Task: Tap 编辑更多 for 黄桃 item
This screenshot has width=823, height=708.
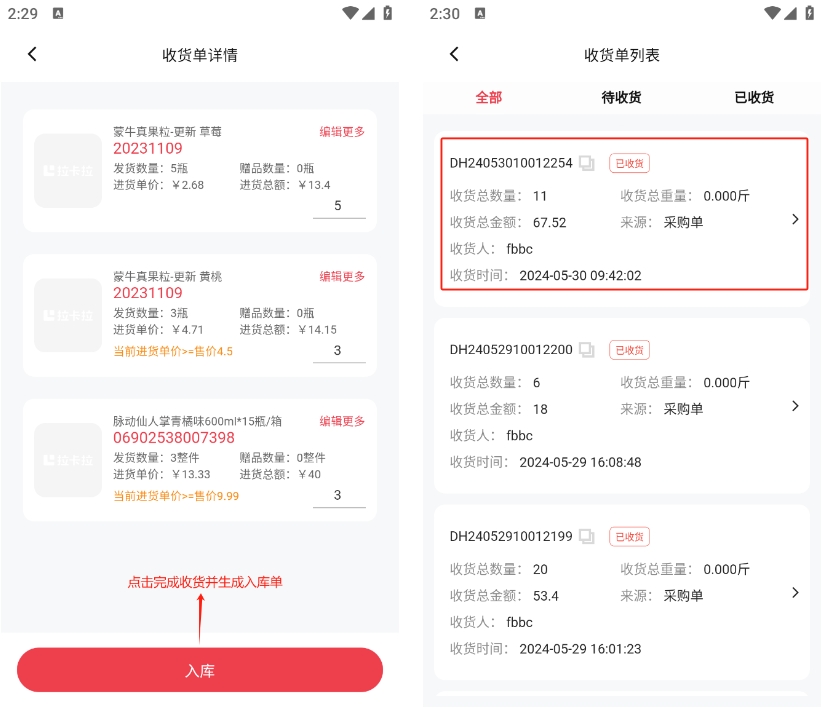Action: tap(342, 277)
